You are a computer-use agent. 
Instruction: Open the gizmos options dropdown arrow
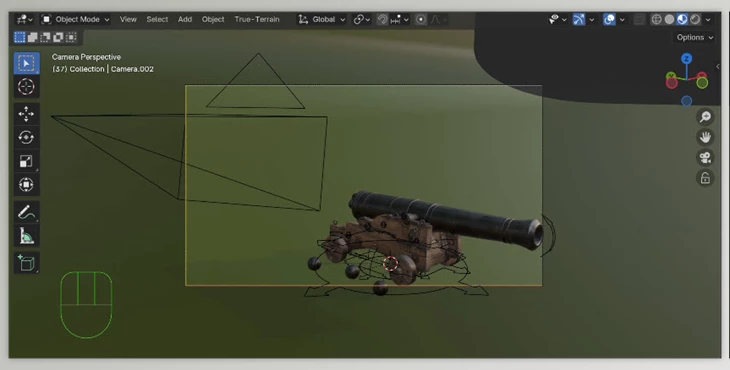click(x=591, y=20)
